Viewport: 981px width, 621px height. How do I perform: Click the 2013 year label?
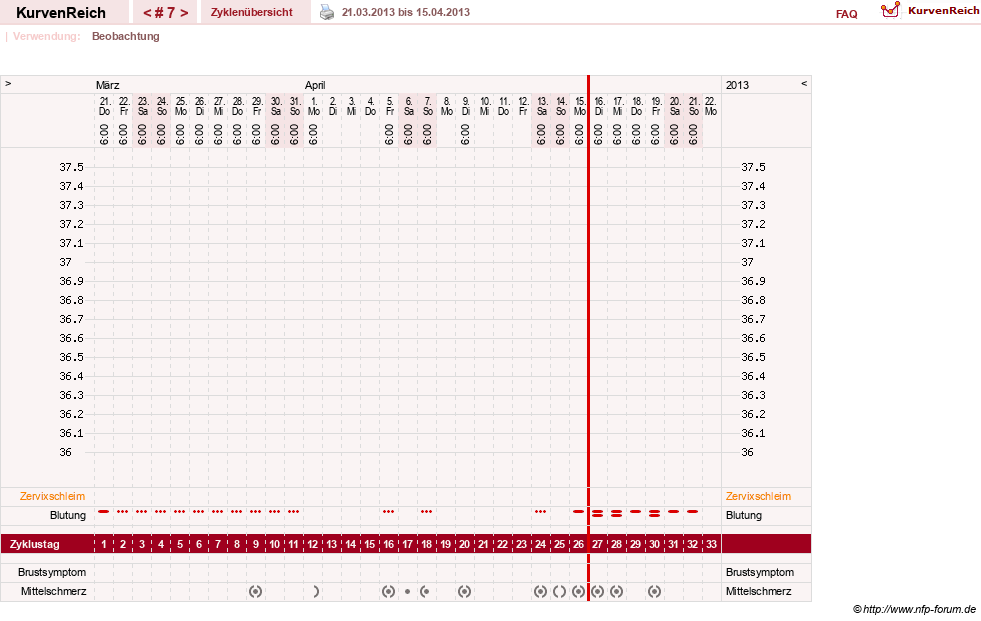coord(737,85)
